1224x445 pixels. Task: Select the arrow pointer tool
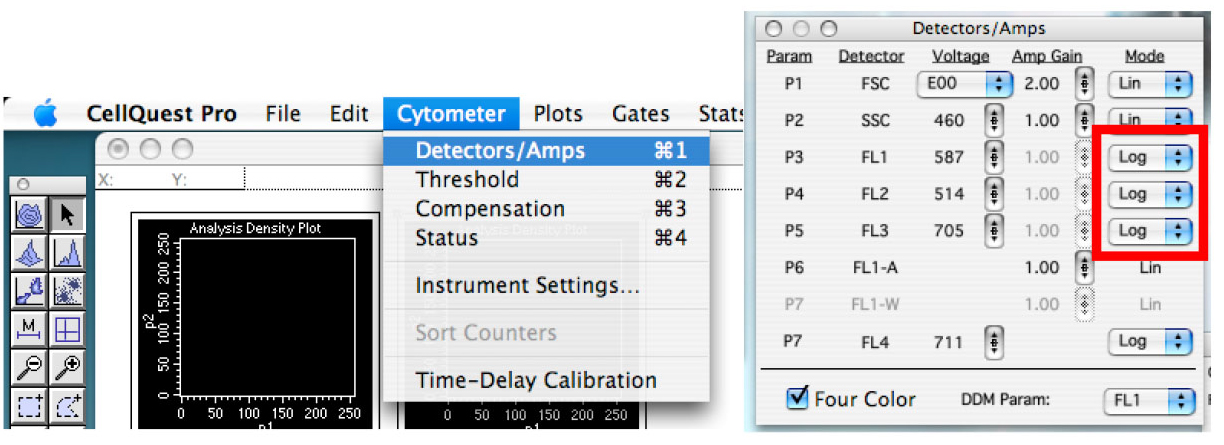(67, 214)
